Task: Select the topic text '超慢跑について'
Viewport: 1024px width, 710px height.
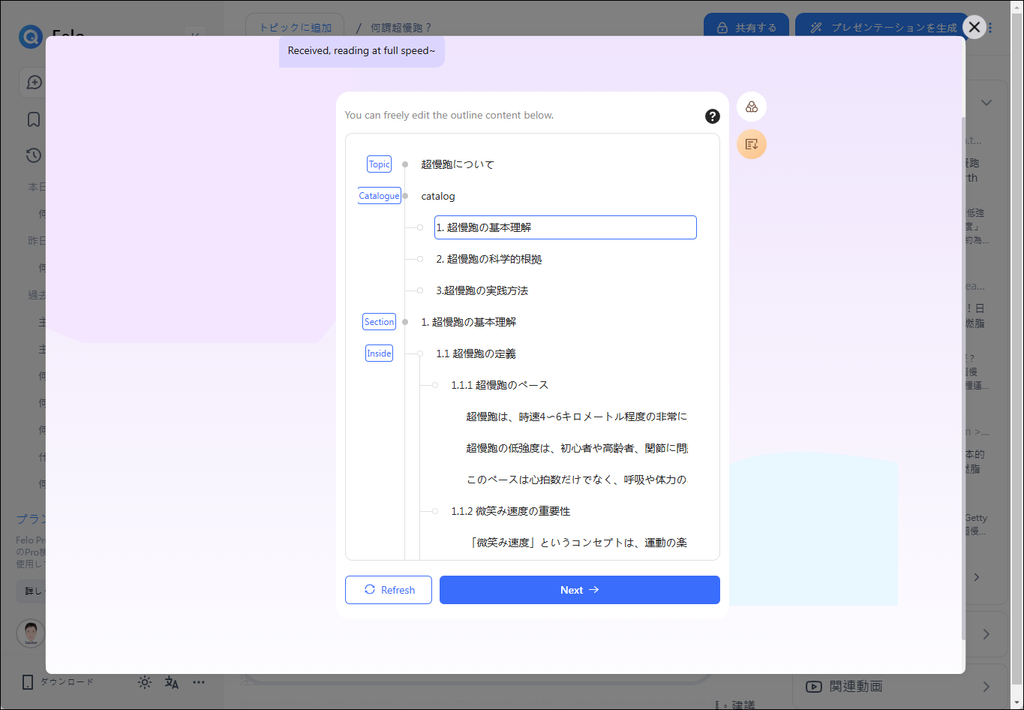Action: 457,165
